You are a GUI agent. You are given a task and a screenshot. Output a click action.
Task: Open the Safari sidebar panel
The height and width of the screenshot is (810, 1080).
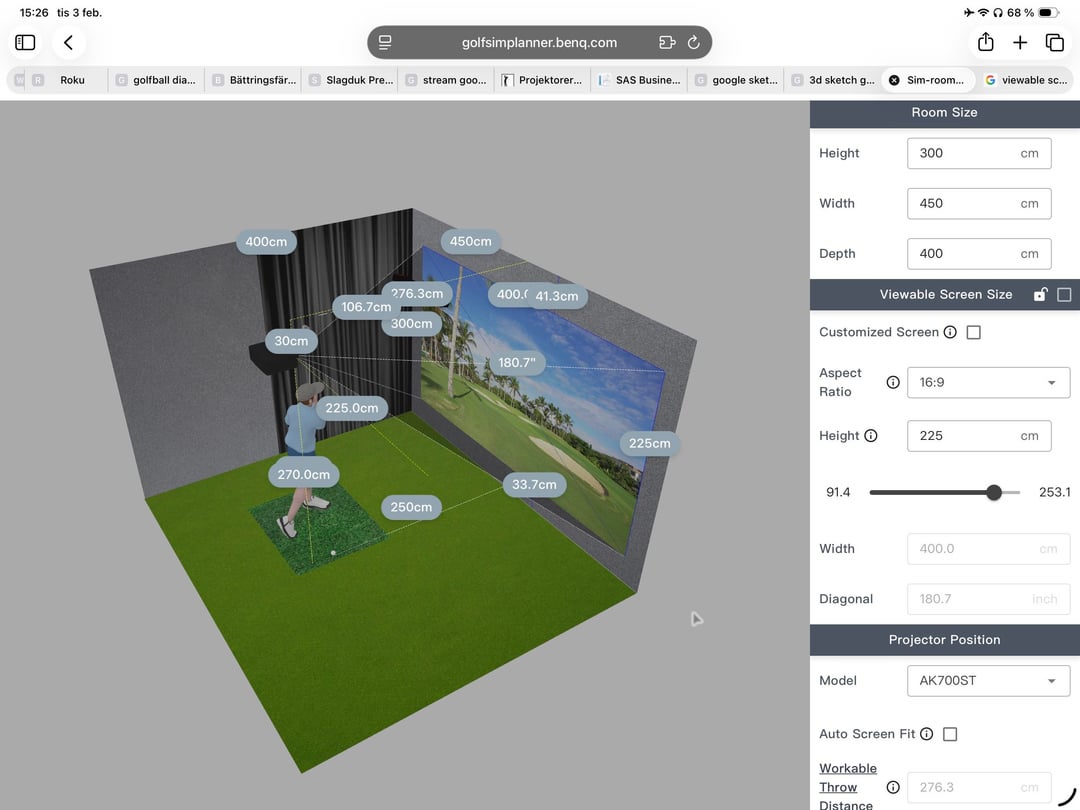(x=25, y=43)
